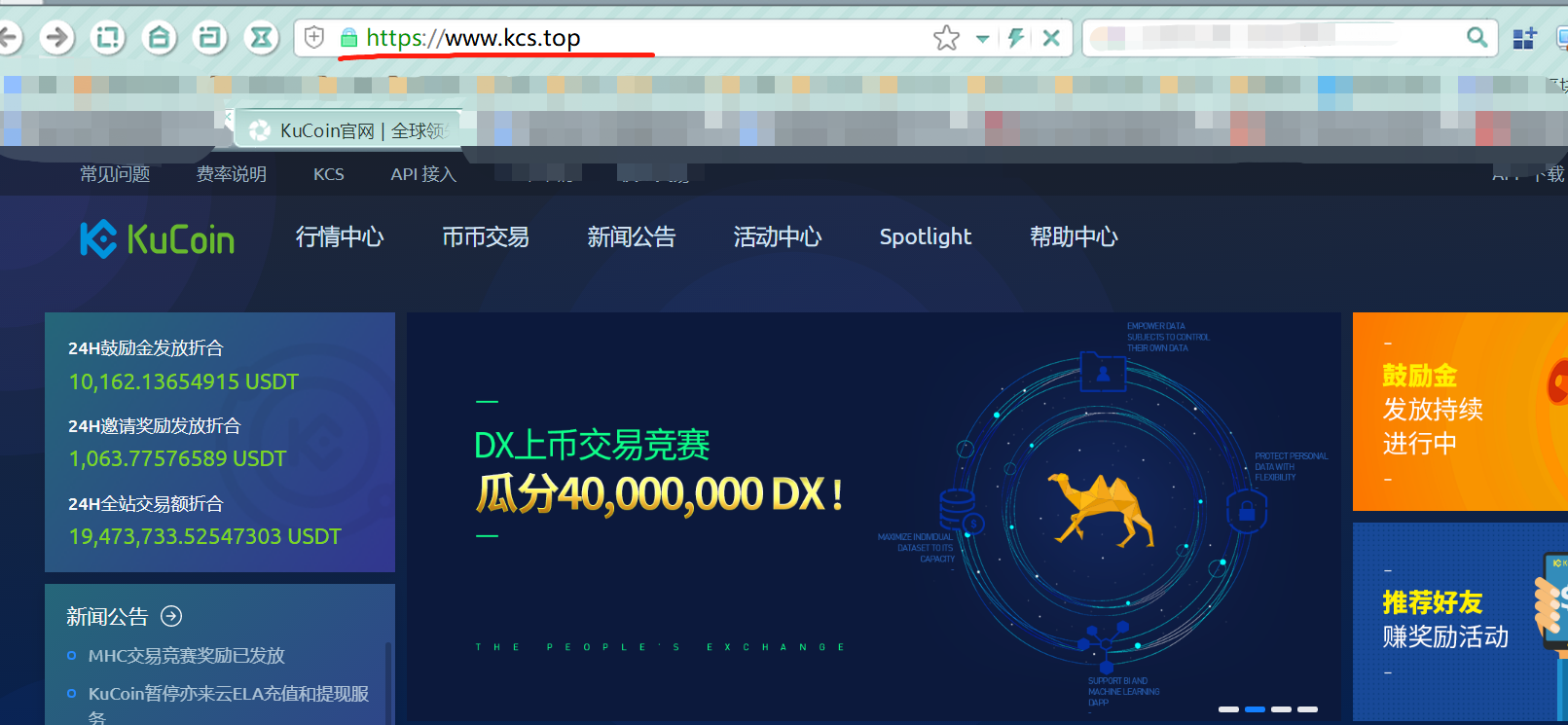The height and width of the screenshot is (725, 1568).
Task: Click the magnifier search icon
Action: (x=1477, y=38)
